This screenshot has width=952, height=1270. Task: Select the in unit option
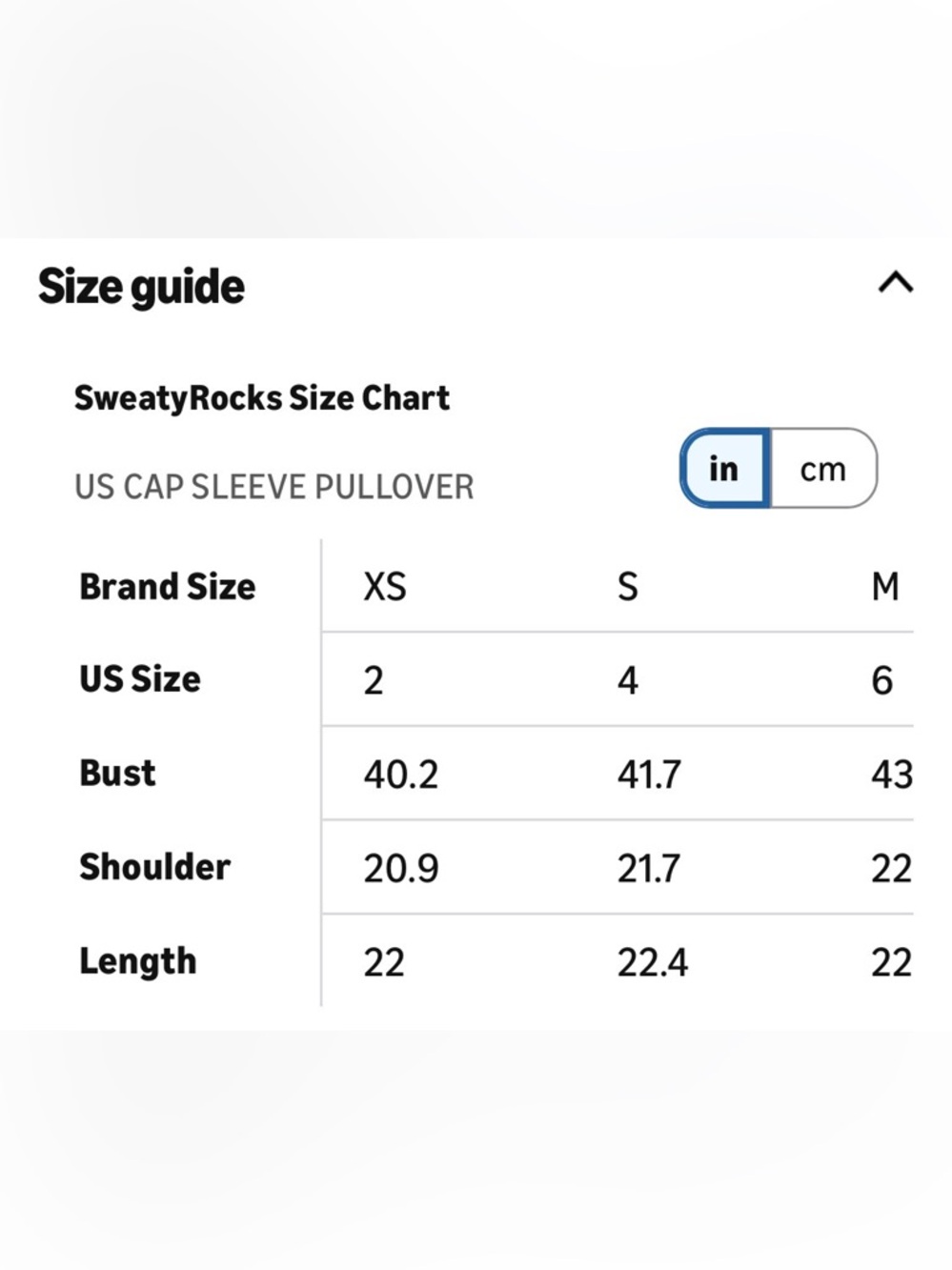(x=724, y=468)
